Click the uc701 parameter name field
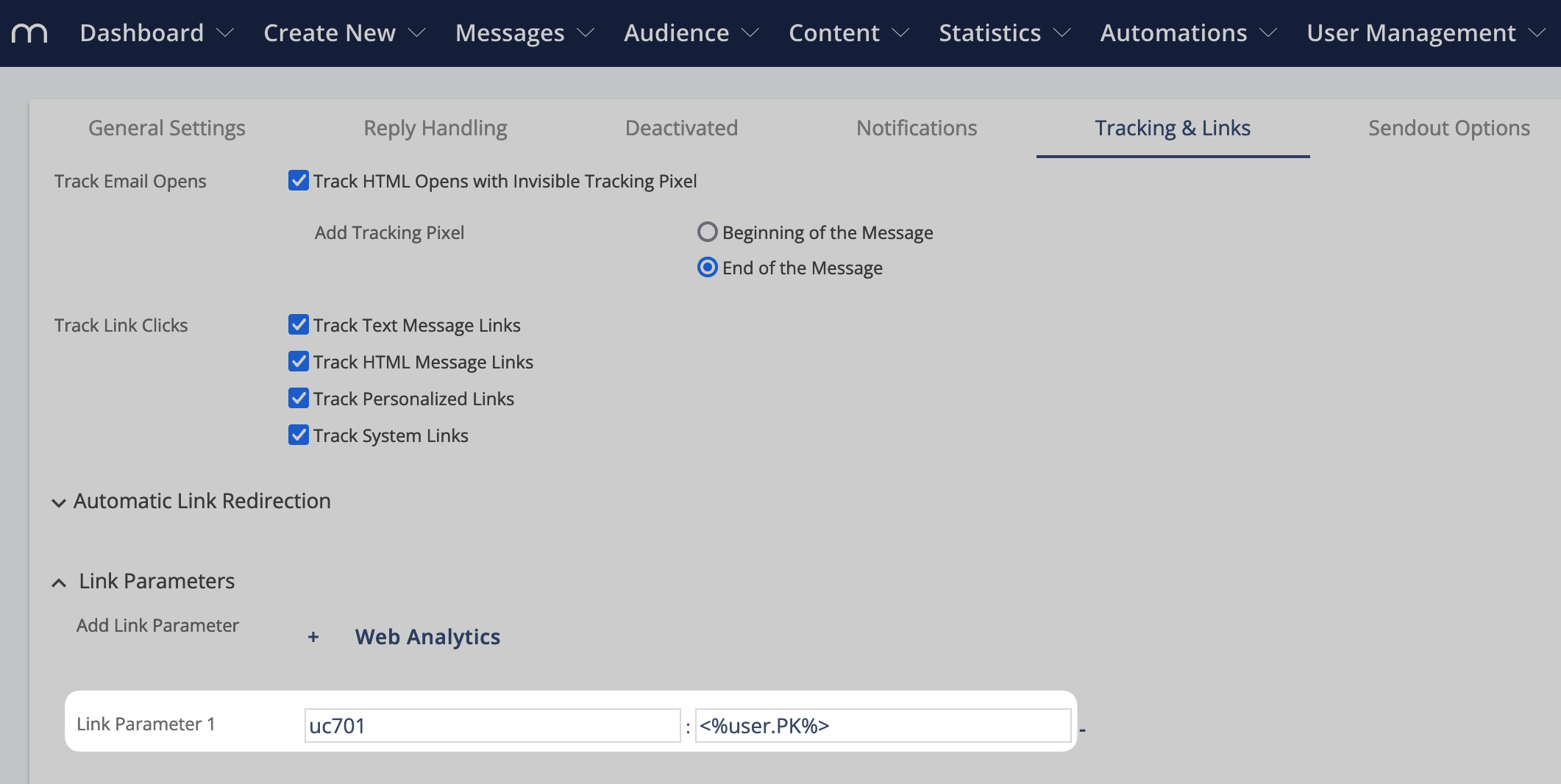 point(492,726)
